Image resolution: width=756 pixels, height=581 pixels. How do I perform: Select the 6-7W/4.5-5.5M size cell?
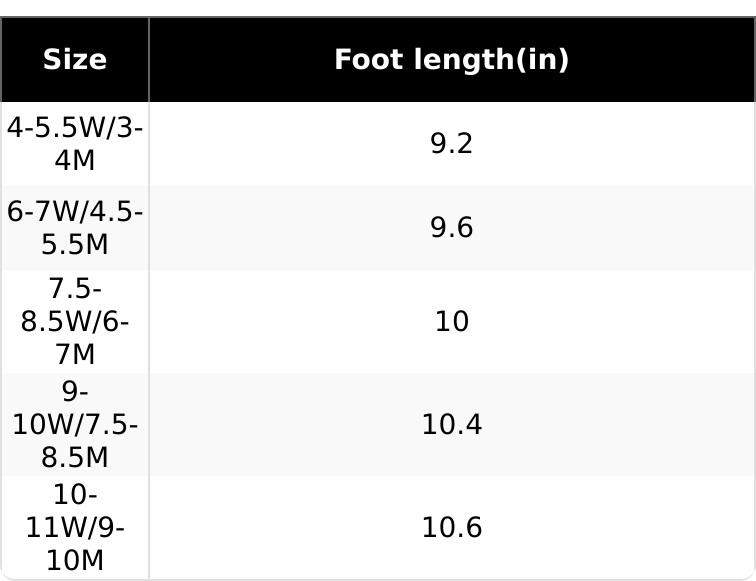click(x=75, y=228)
